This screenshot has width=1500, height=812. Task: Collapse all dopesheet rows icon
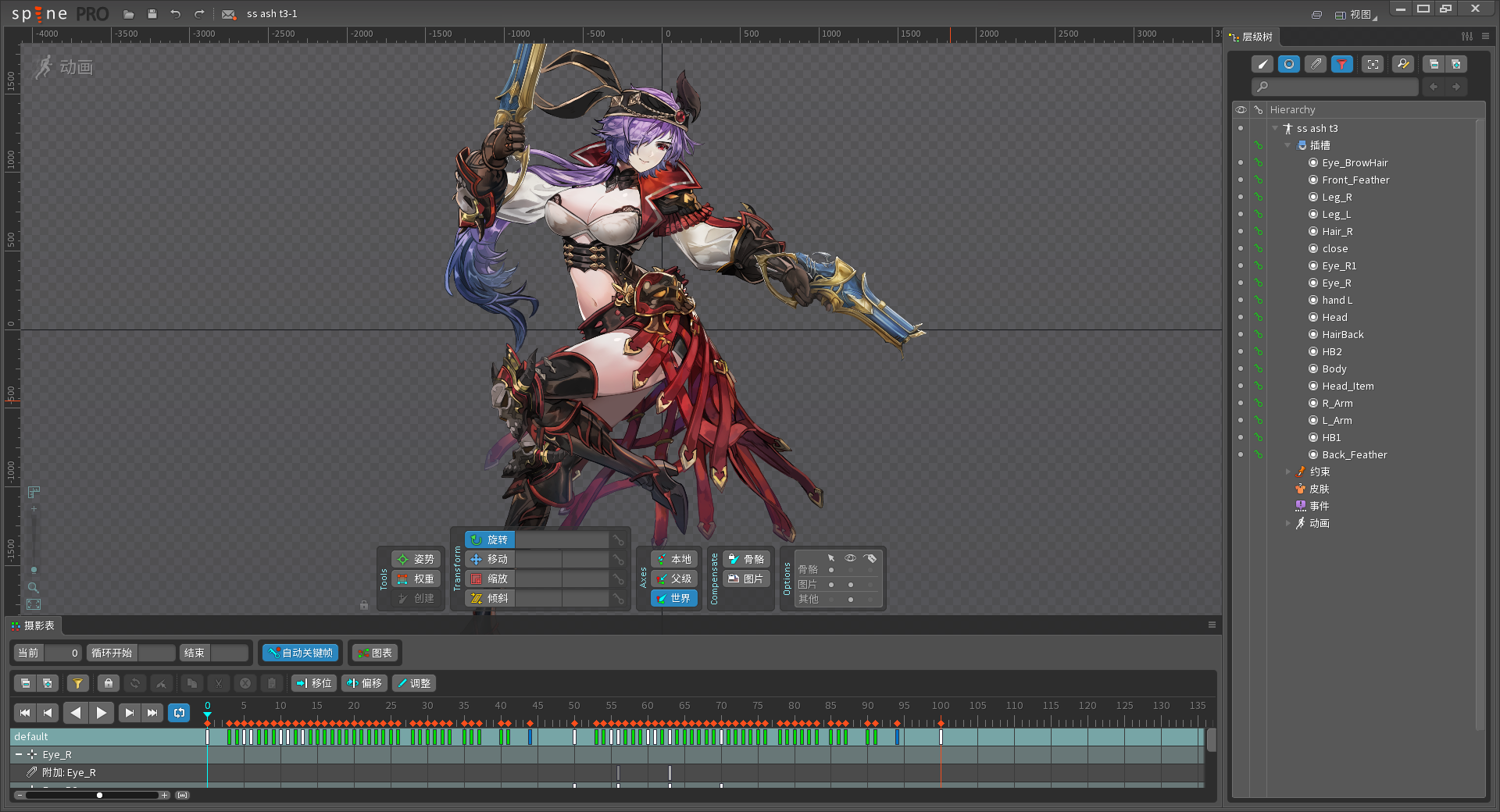pos(26,683)
